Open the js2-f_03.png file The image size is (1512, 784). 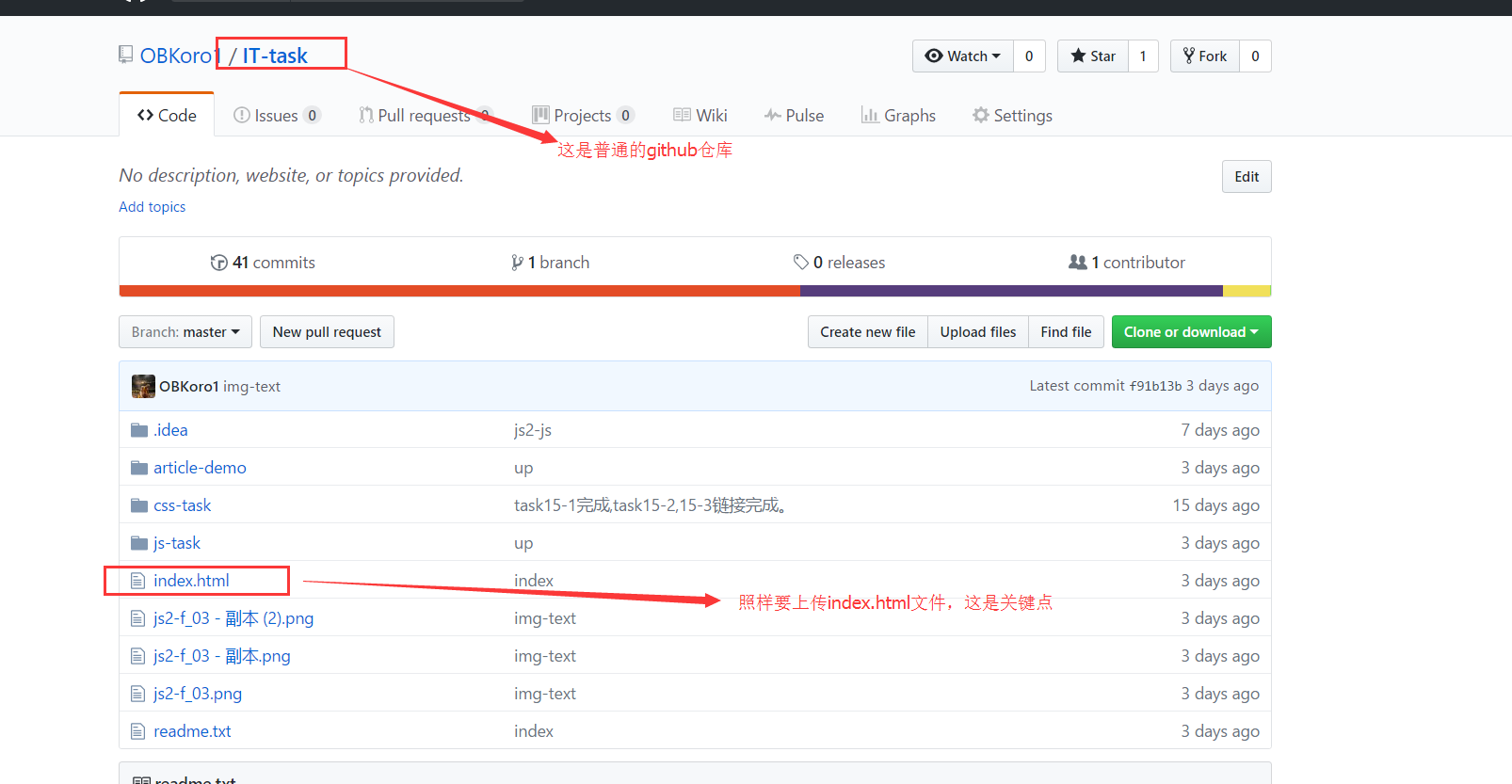198,693
